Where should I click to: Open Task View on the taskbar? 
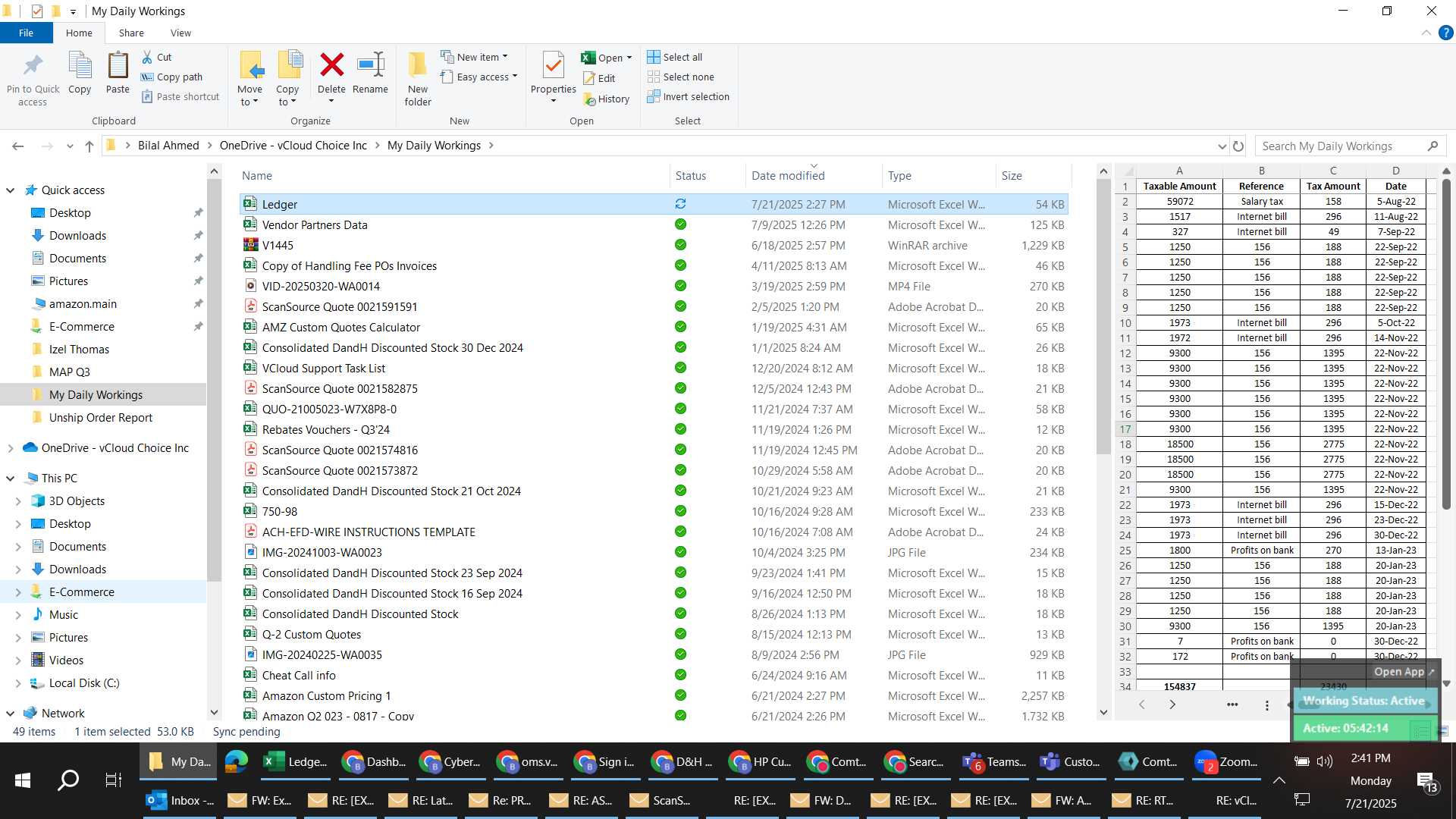pyautogui.click(x=114, y=780)
